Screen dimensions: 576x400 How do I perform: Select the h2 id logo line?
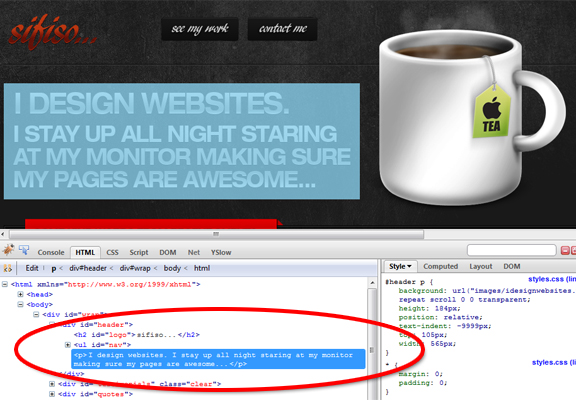[x=137, y=335]
